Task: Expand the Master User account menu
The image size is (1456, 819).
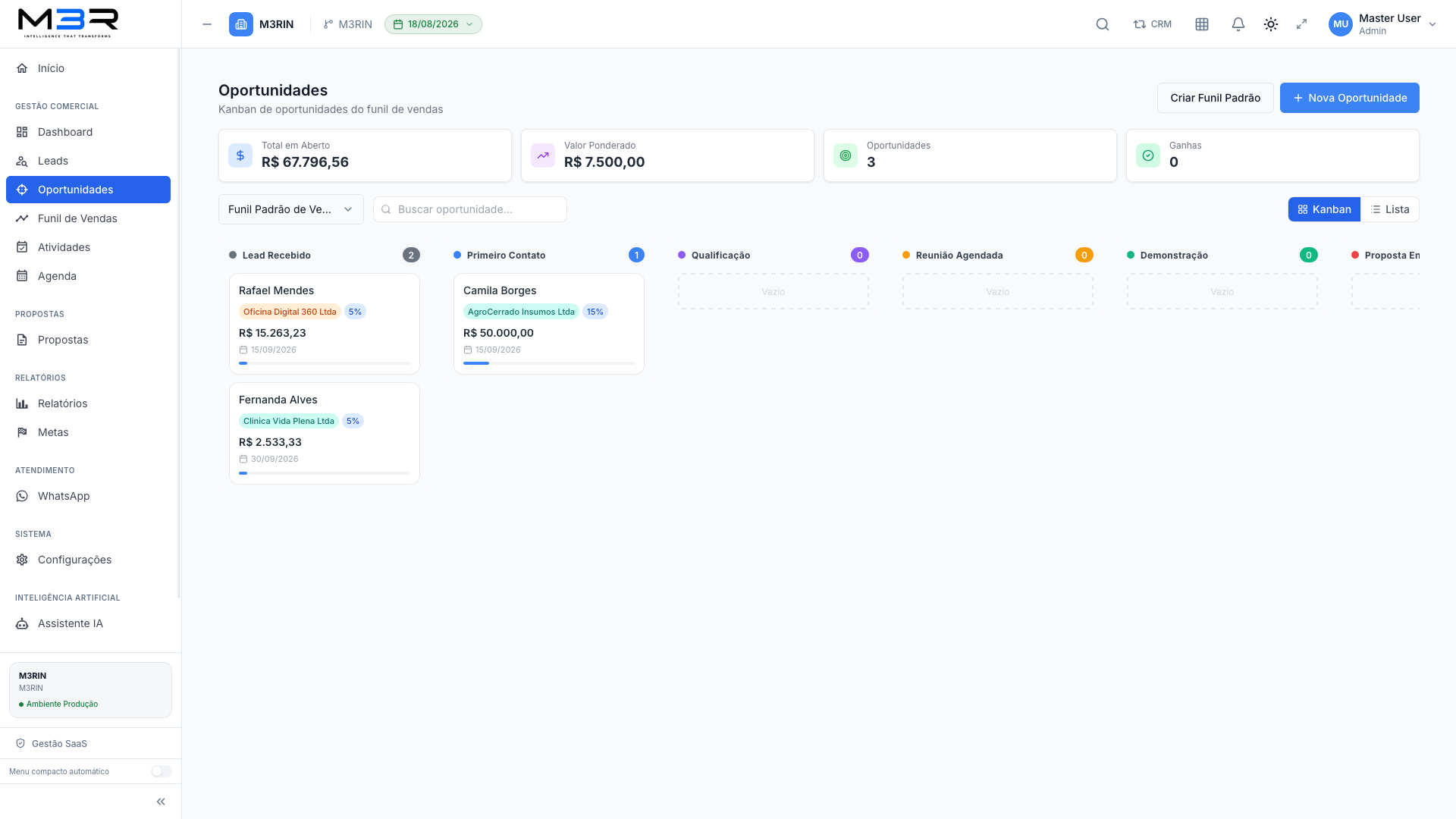Action: [1383, 24]
